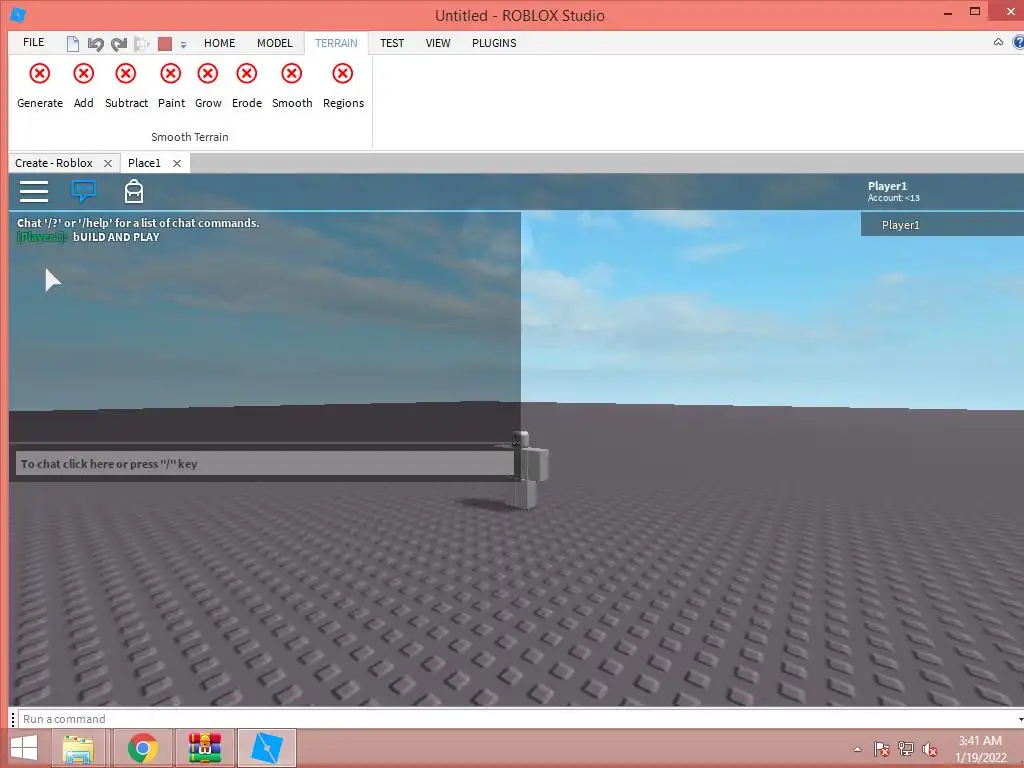The width and height of the screenshot is (1024, 768).
Task: Open the Action Center flag icon
Action: (x=882, y=749)
